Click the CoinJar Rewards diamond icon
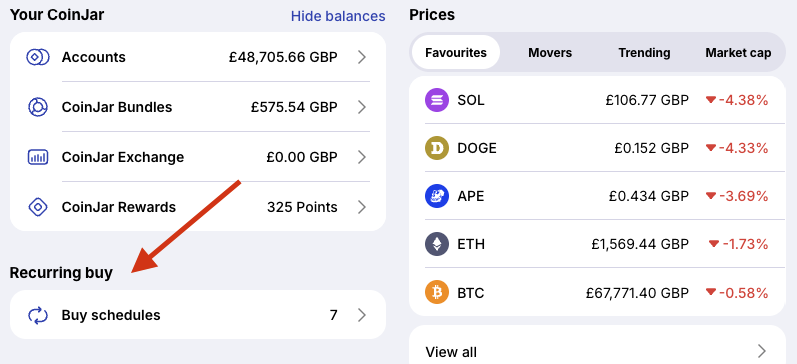Viewport: 797px width, 364px height. (38, 207)
